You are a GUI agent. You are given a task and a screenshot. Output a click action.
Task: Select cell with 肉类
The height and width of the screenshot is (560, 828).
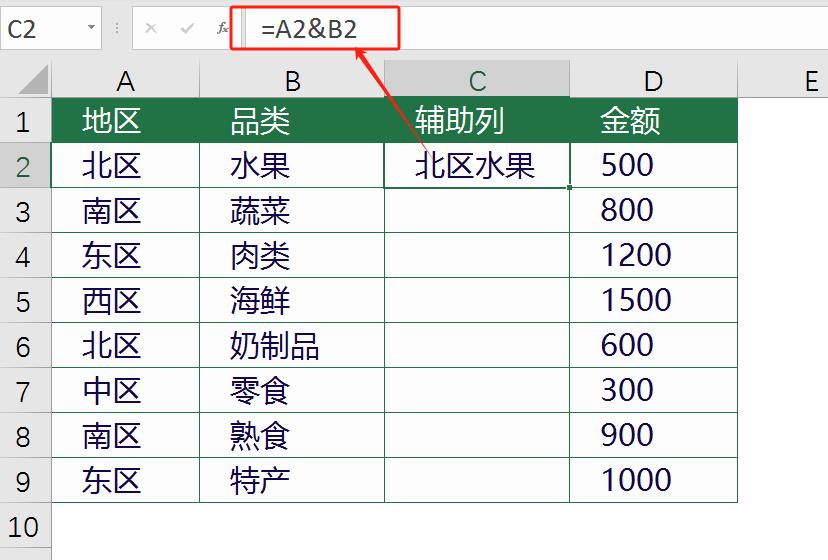tap(292, 256)
